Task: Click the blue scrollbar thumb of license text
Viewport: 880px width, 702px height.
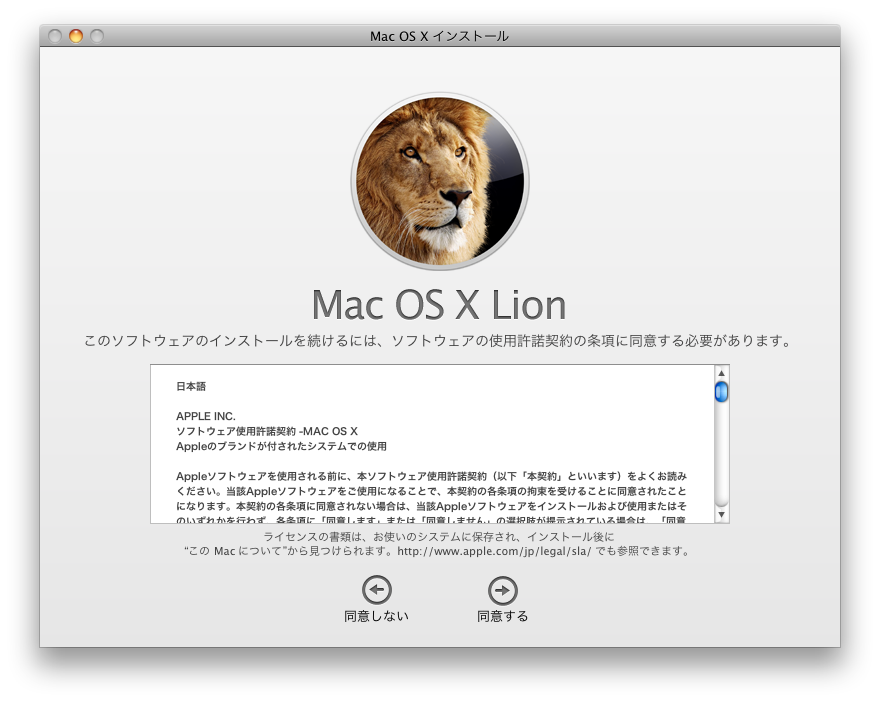Action: pos(722,392)
